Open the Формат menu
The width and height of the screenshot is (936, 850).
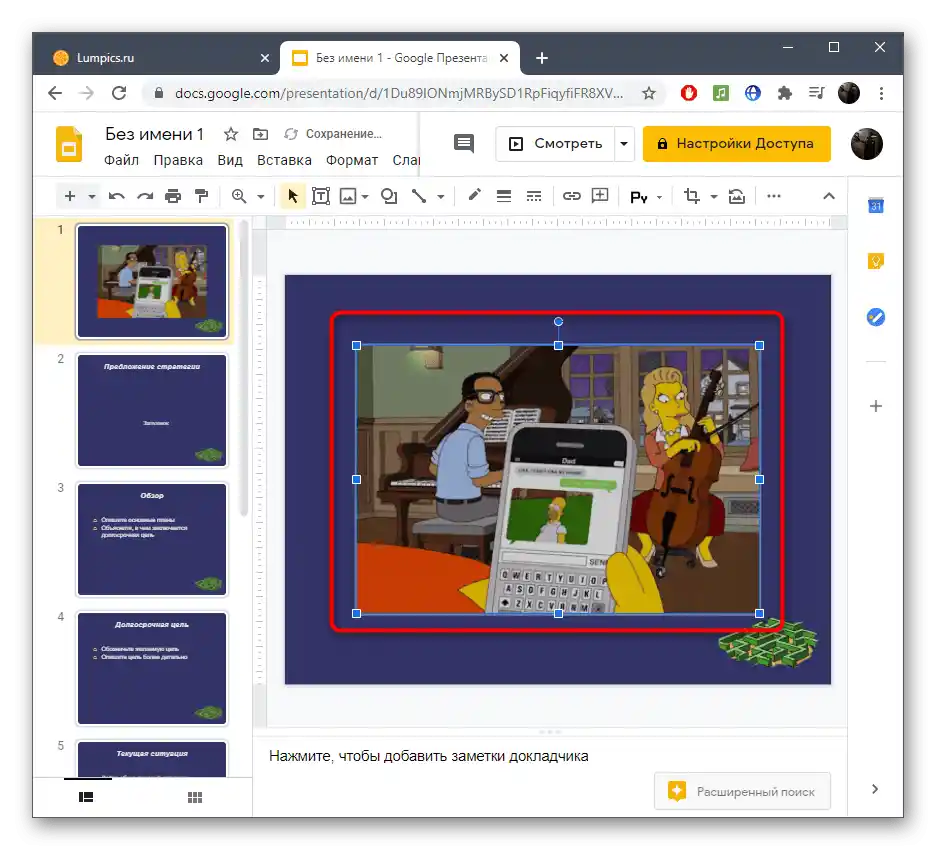(352, 160)
